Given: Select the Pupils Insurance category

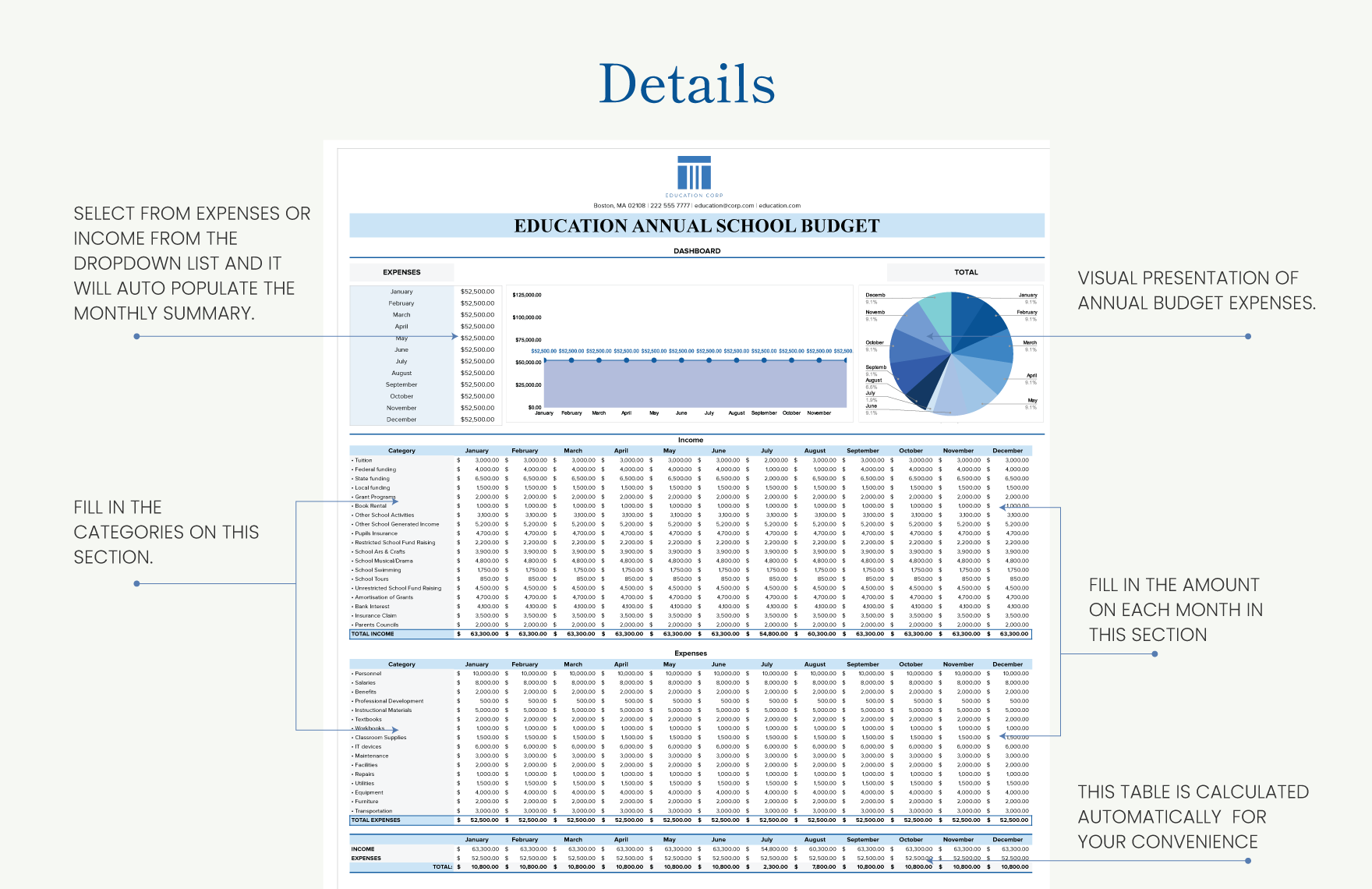Looking at the screenshot, I should (374, 533).
